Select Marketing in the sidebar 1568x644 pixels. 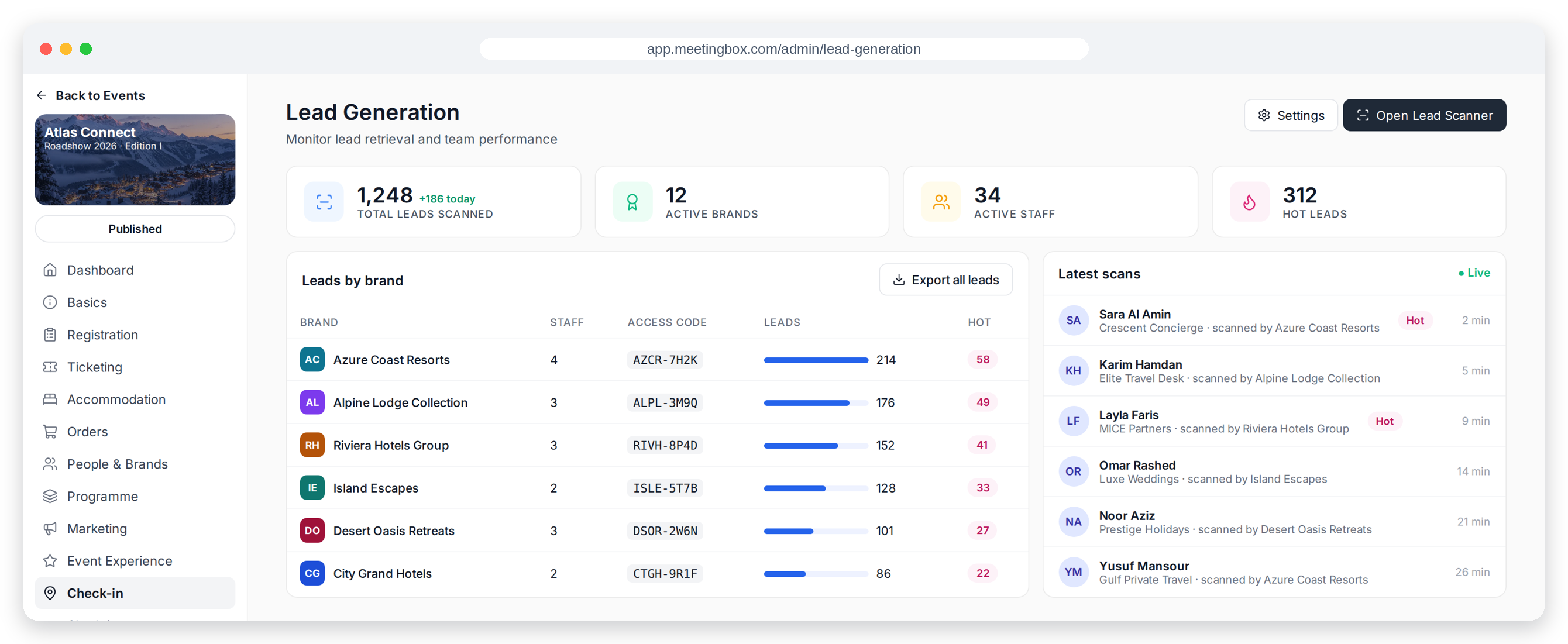point(135,528)
